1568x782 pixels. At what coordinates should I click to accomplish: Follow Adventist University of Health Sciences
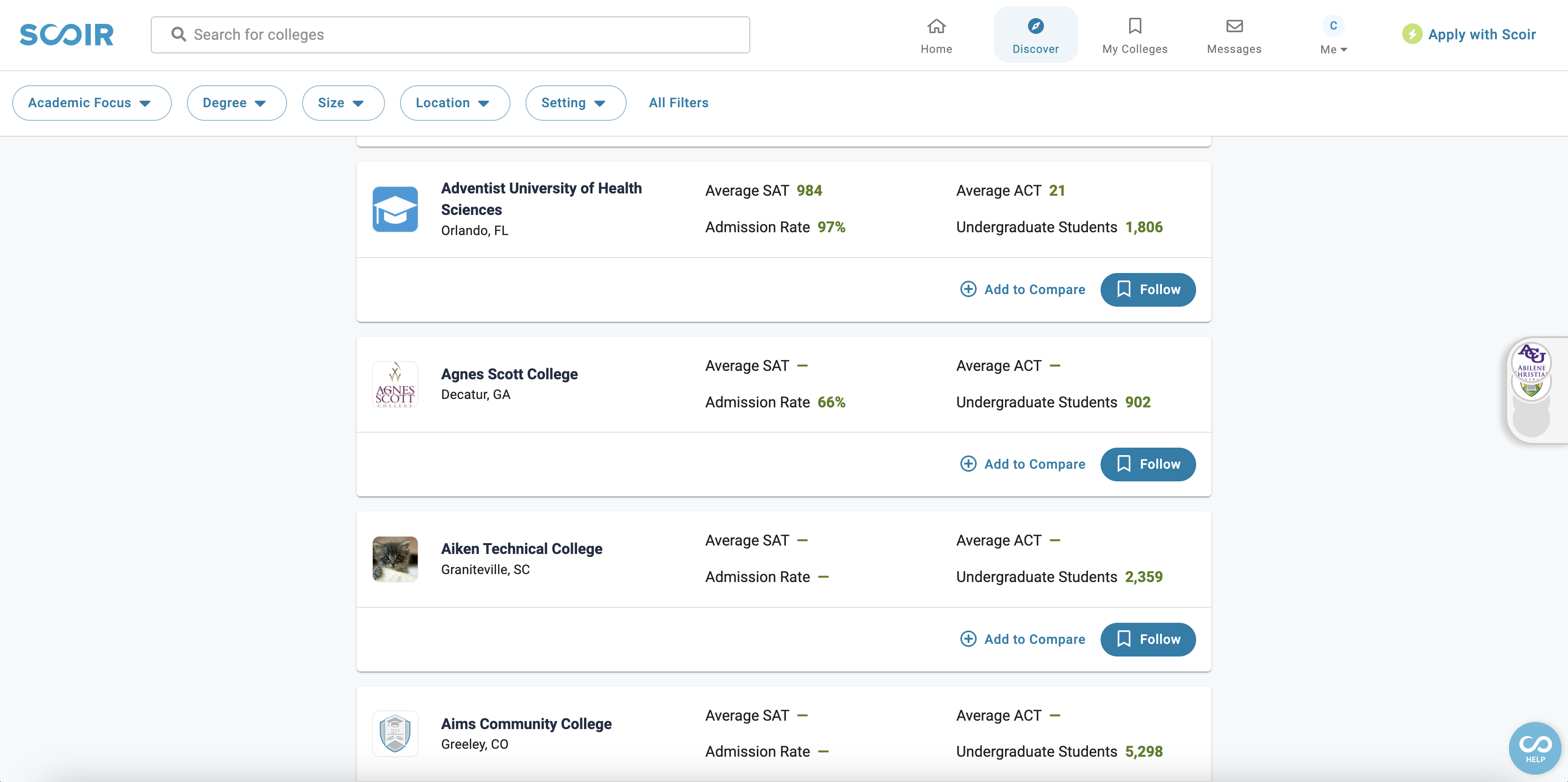pos(1147,290)
